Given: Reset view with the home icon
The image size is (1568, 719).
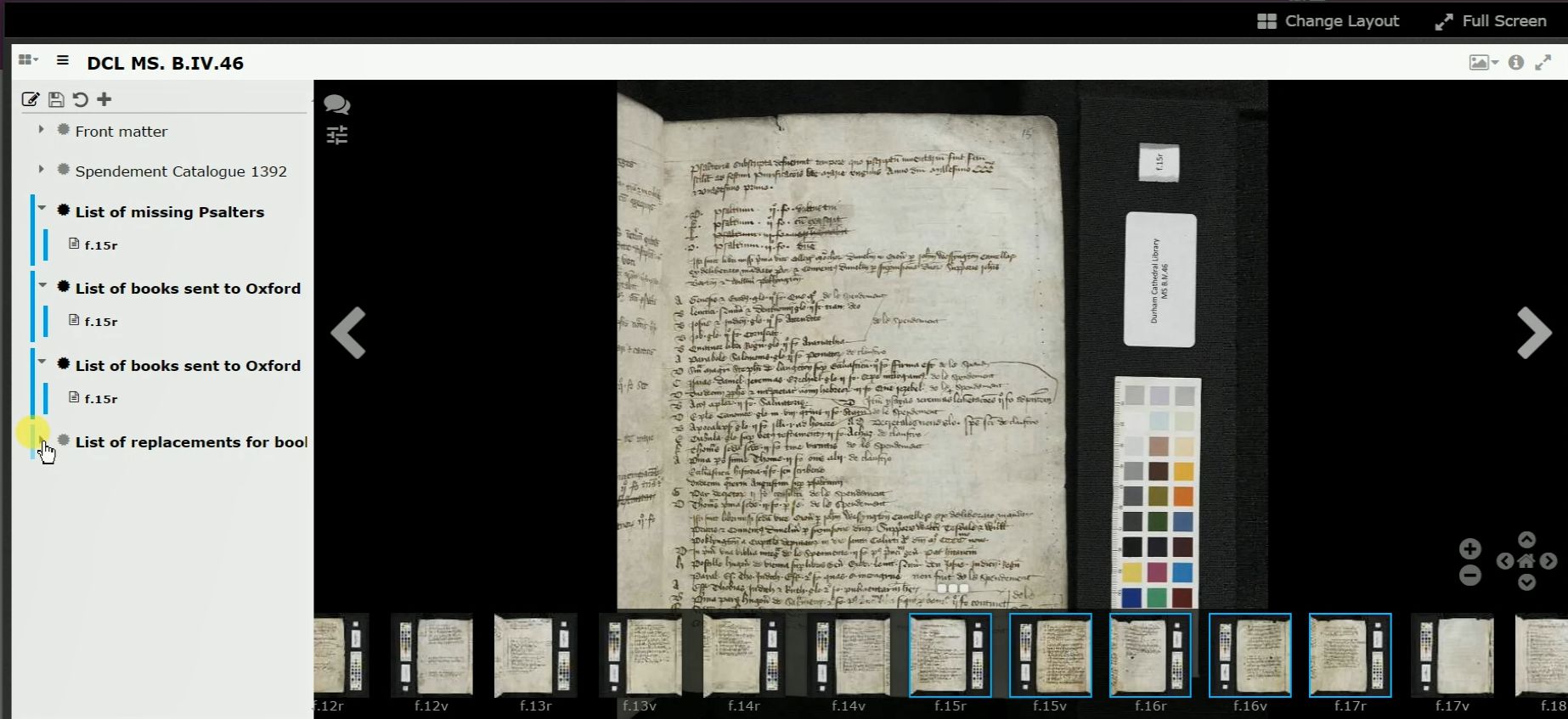Looking at the screenshot, I should pyautogui.click(x=1526, y=561).
